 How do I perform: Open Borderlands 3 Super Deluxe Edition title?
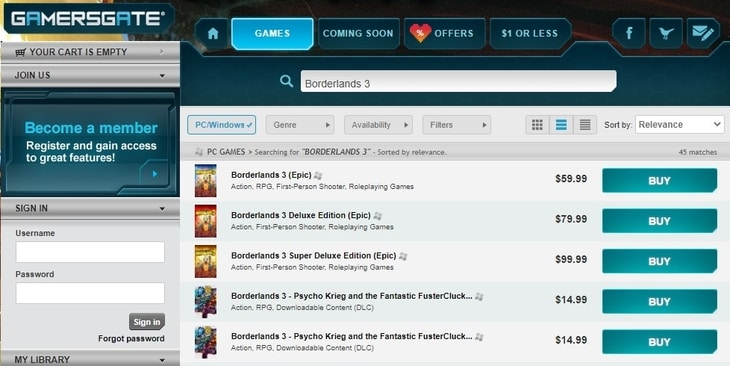tap(313, 256)
